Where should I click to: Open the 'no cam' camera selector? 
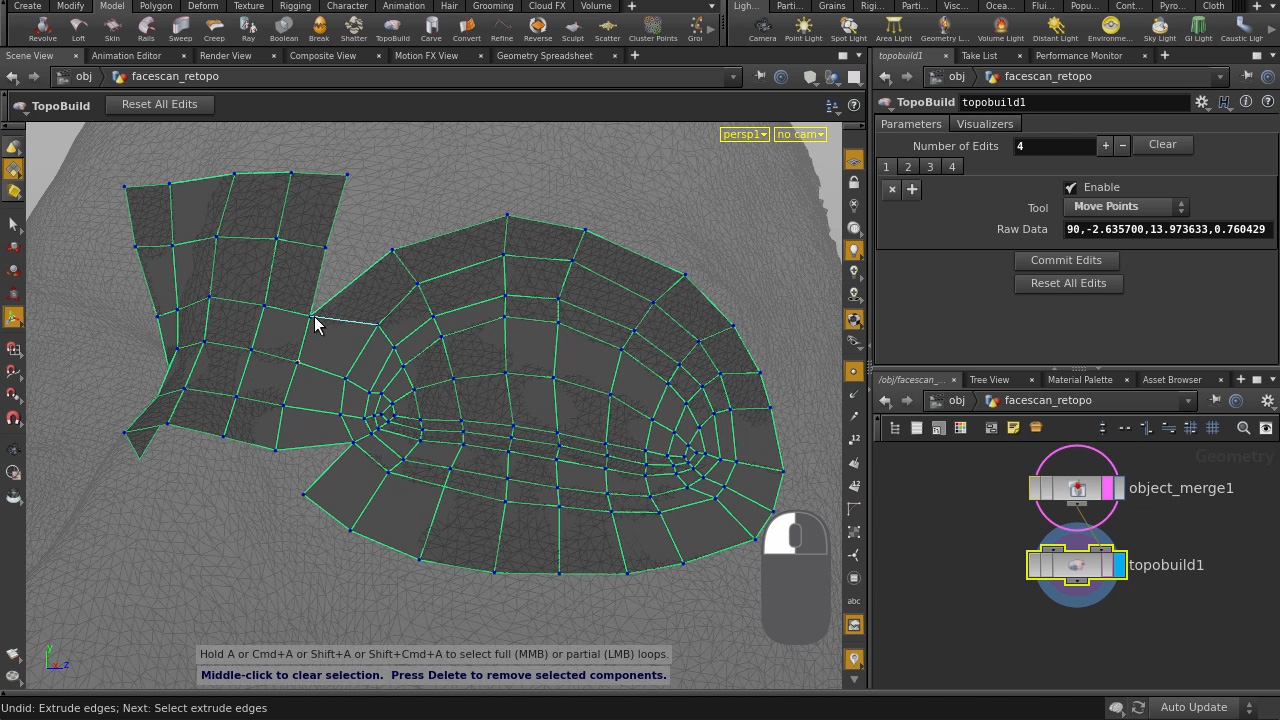point(799,133)
